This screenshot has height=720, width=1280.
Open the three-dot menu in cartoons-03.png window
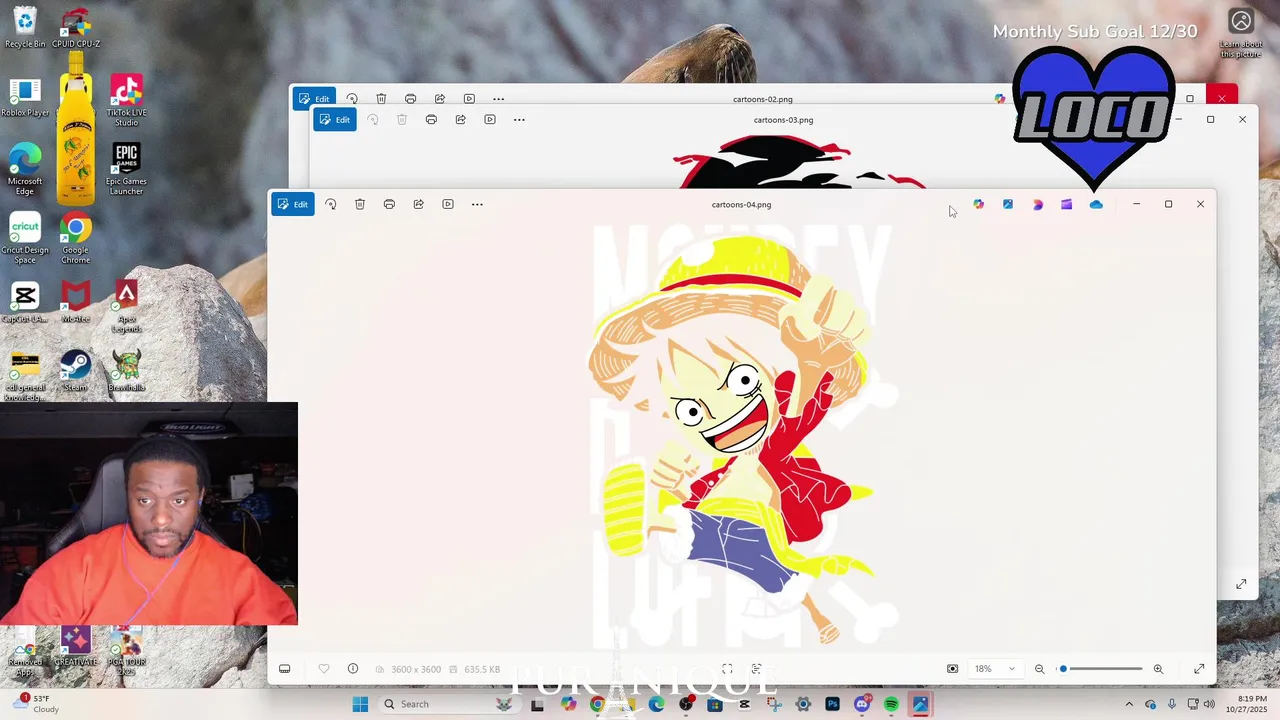tap(519, 120)
